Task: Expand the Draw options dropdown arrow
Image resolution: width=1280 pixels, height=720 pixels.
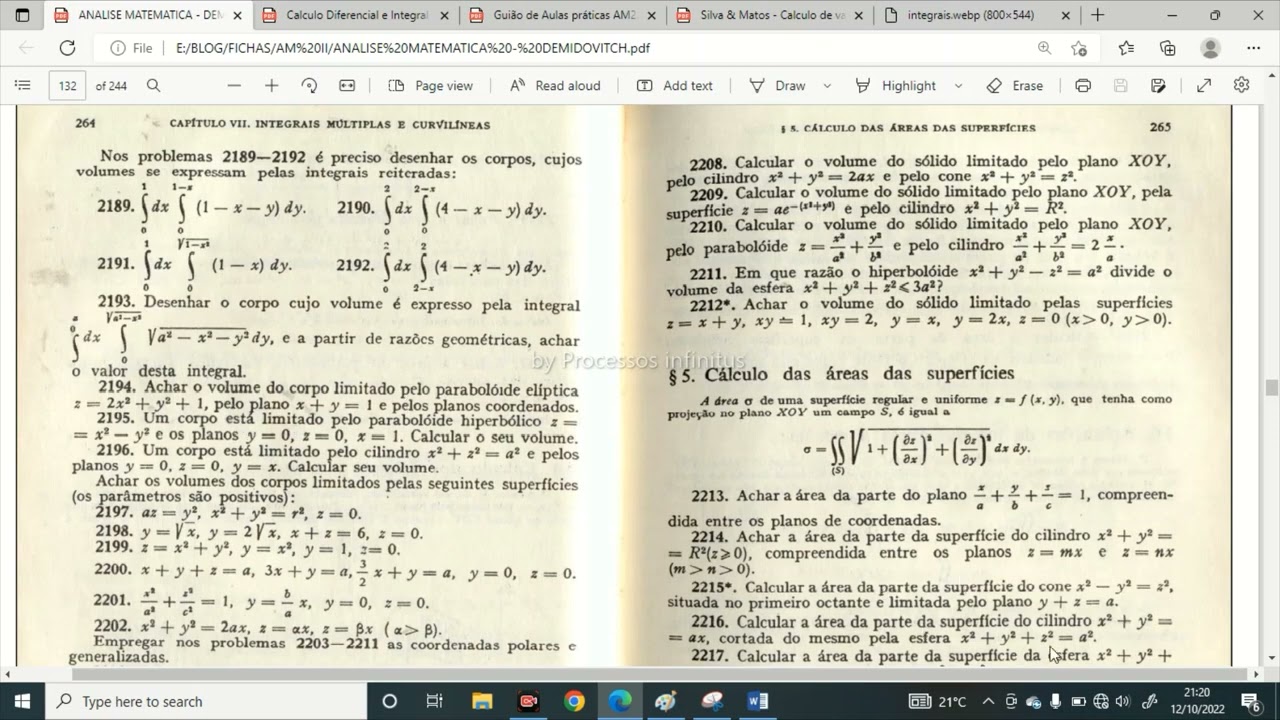Action: 828,86
